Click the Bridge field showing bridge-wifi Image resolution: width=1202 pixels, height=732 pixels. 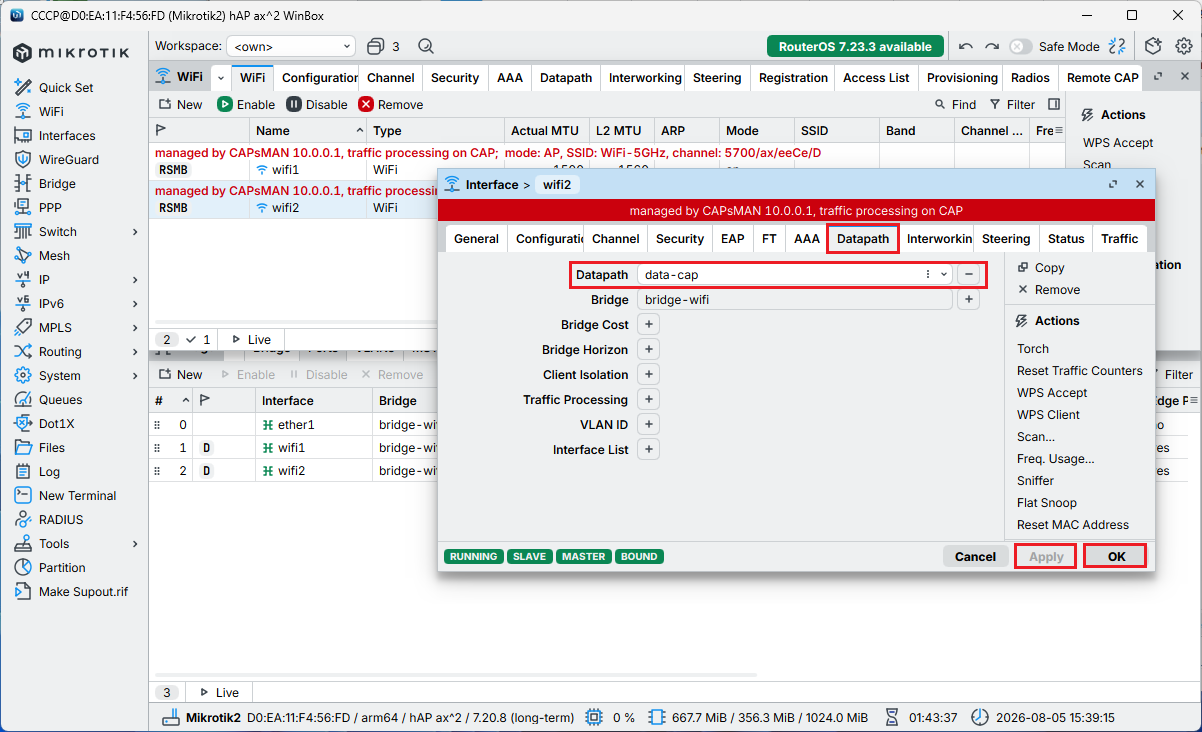(x=795, y=299)
